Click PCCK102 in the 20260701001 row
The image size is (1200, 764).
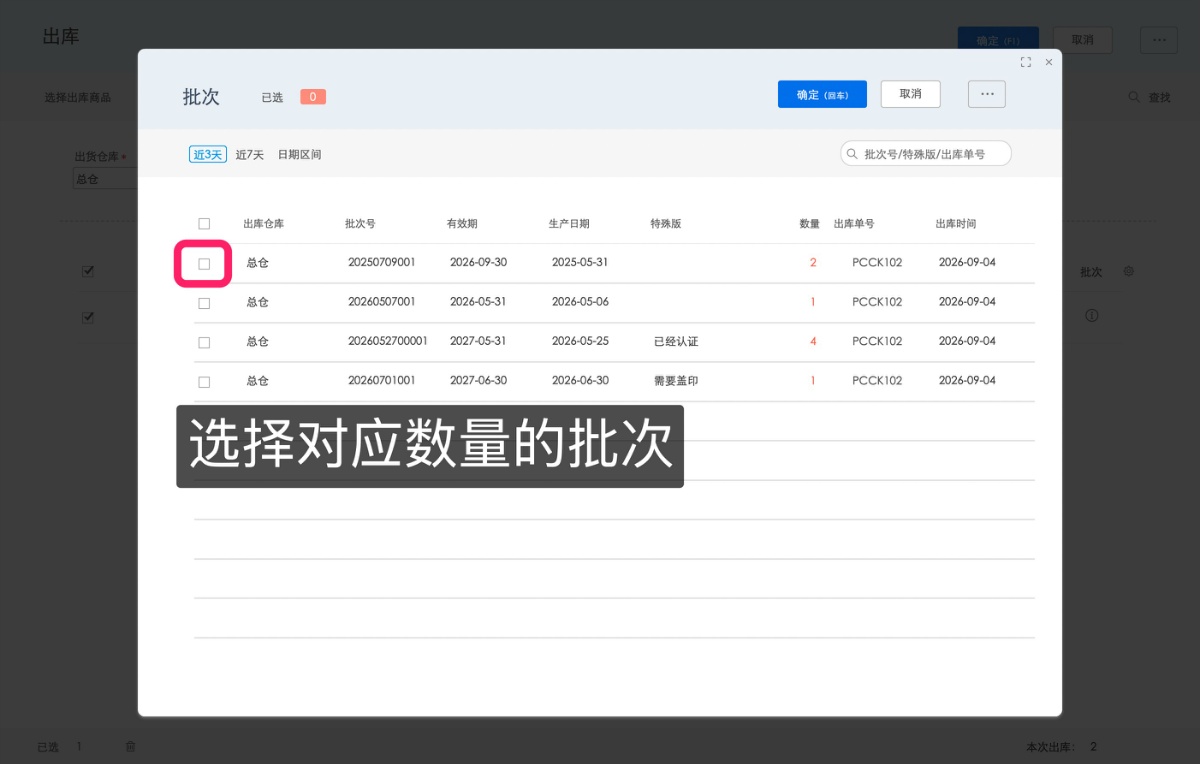(877, 381)
